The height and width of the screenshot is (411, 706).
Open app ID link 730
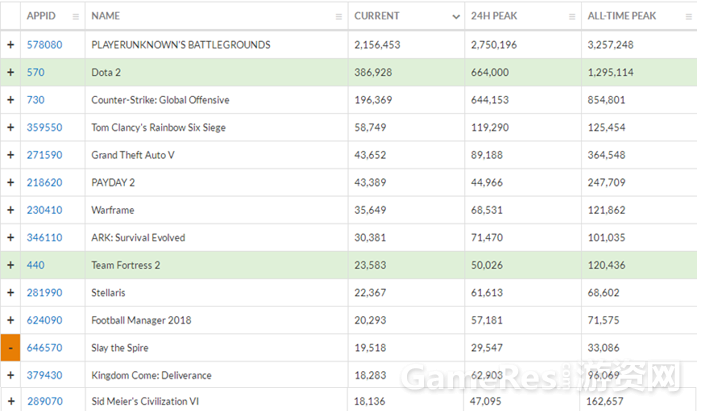pyautogui.click(x=36, y=99)
